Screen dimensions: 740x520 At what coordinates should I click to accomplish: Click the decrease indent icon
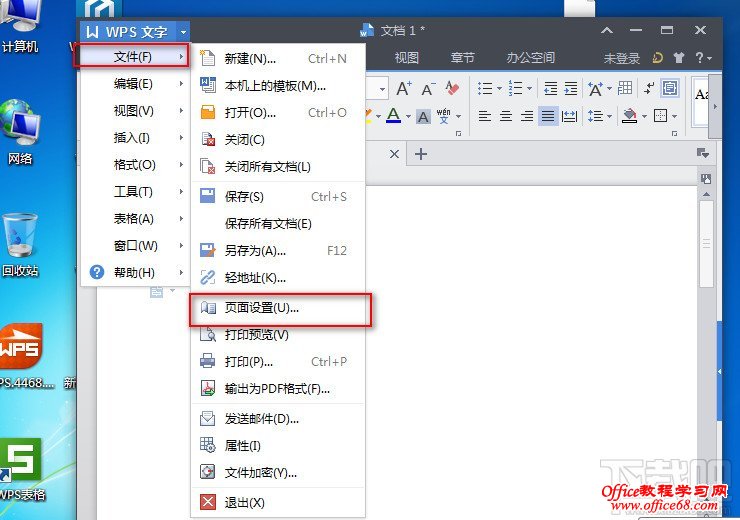pyautogui.click(x=550, y=88)
